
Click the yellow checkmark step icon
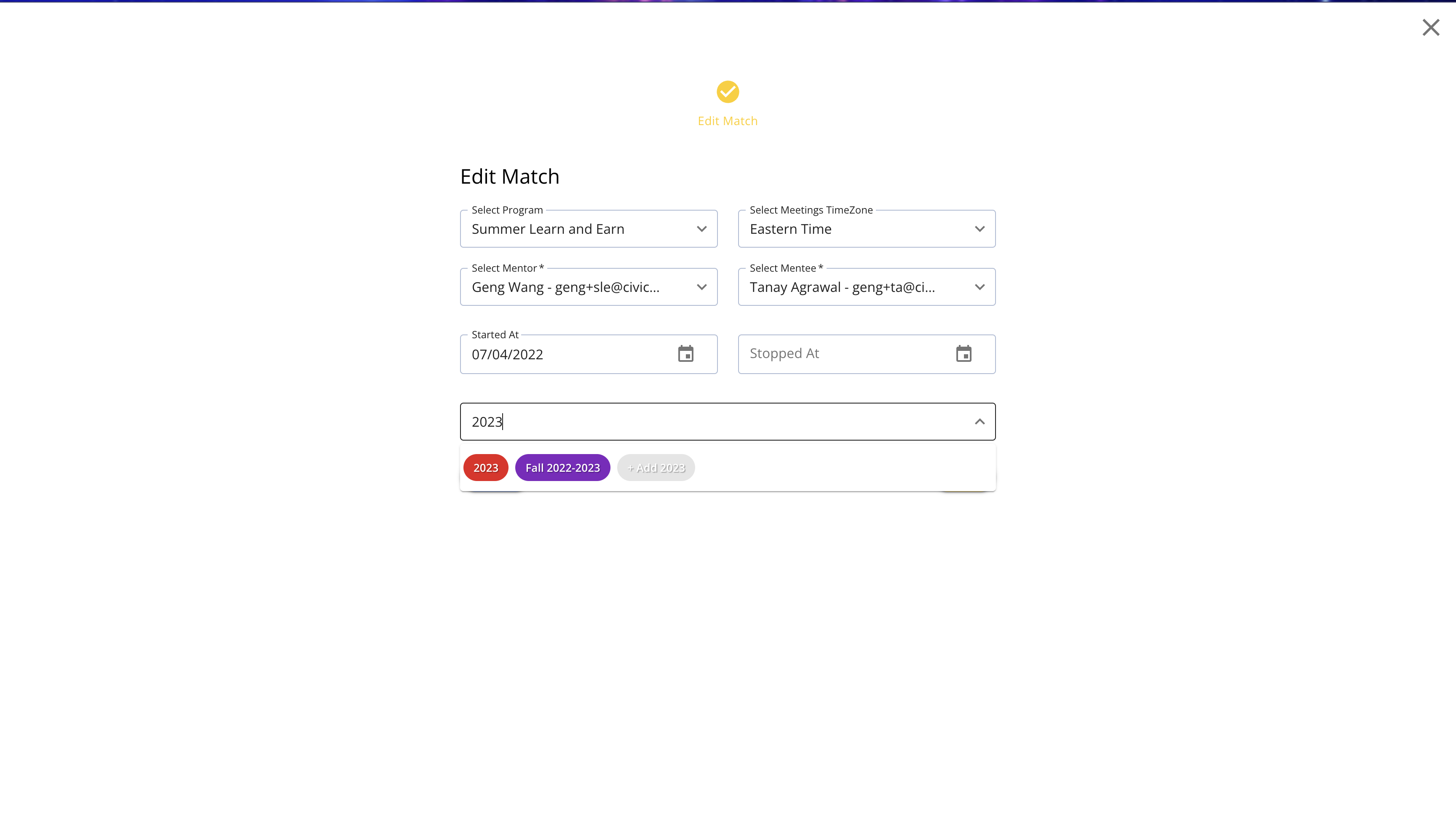(728, 91)
